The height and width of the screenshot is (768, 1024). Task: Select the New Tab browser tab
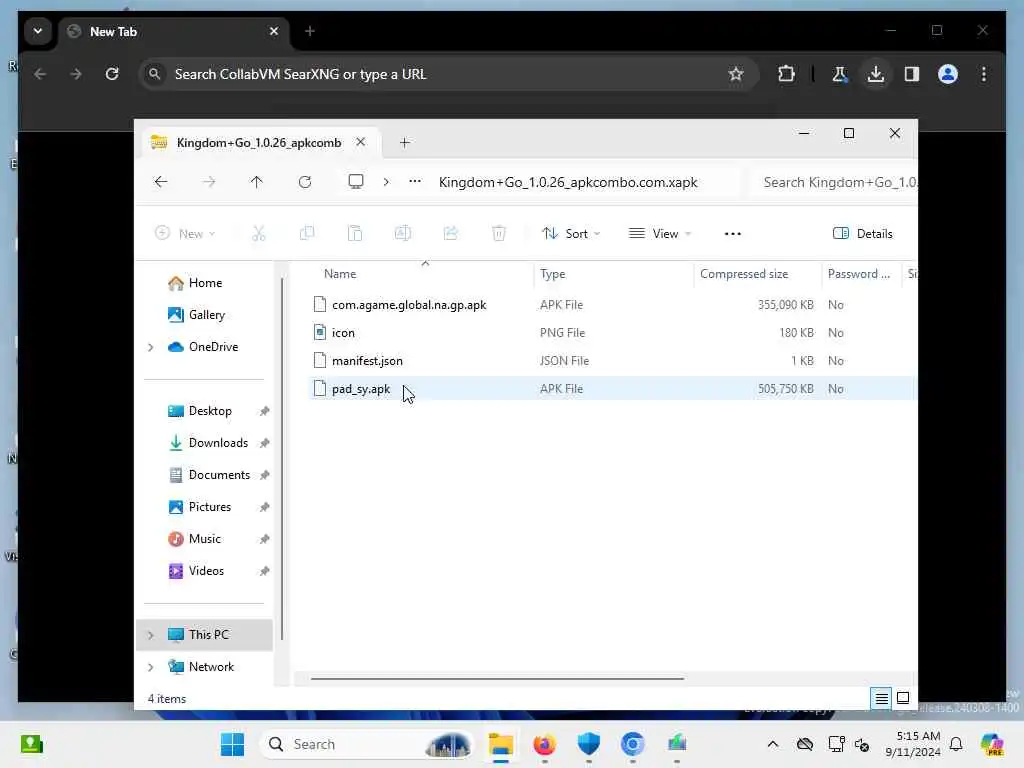coord(174,31)
